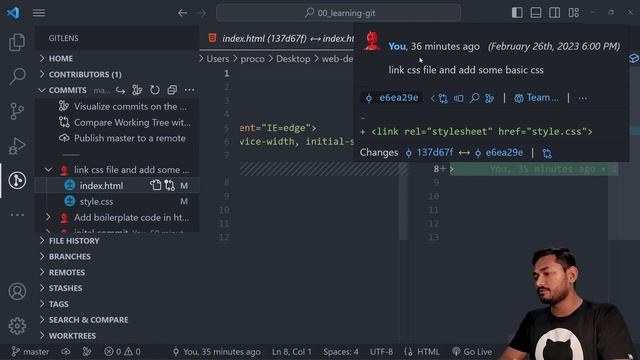Click the Go Live button

472,351
